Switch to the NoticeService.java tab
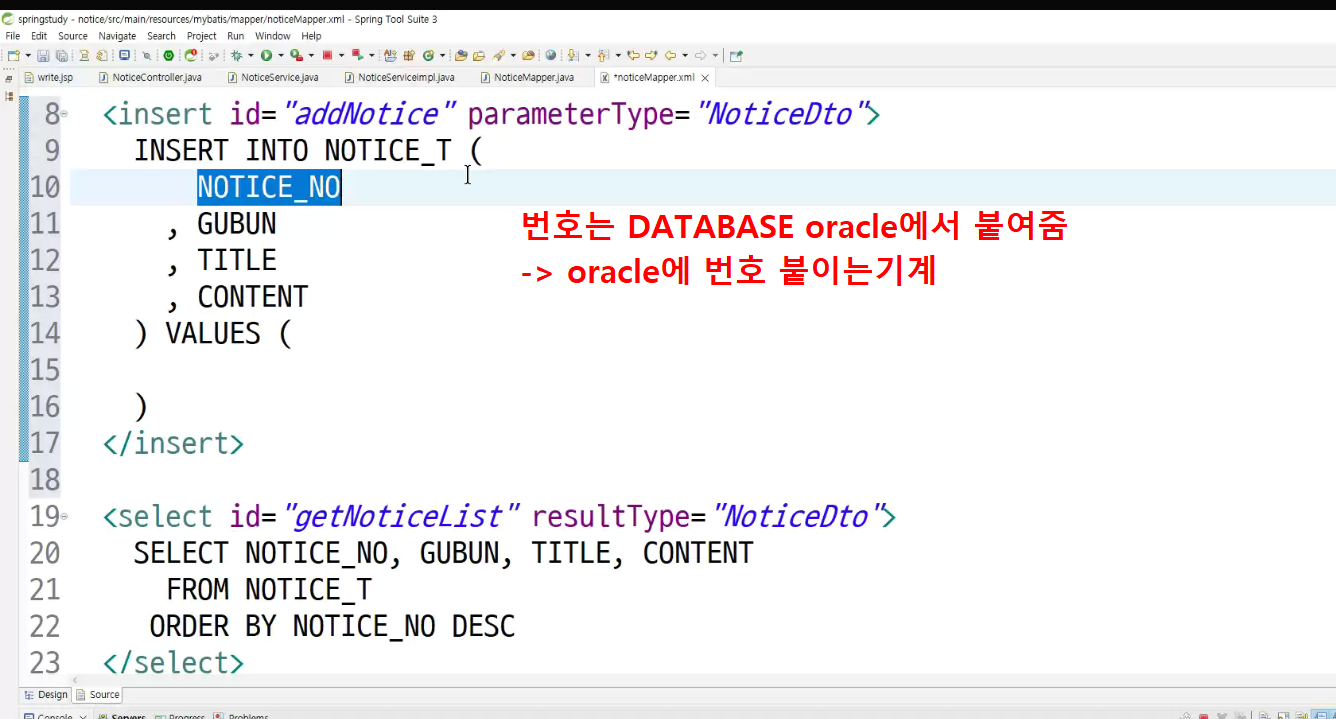1336x719 pixels. click(x=273, y=77)
